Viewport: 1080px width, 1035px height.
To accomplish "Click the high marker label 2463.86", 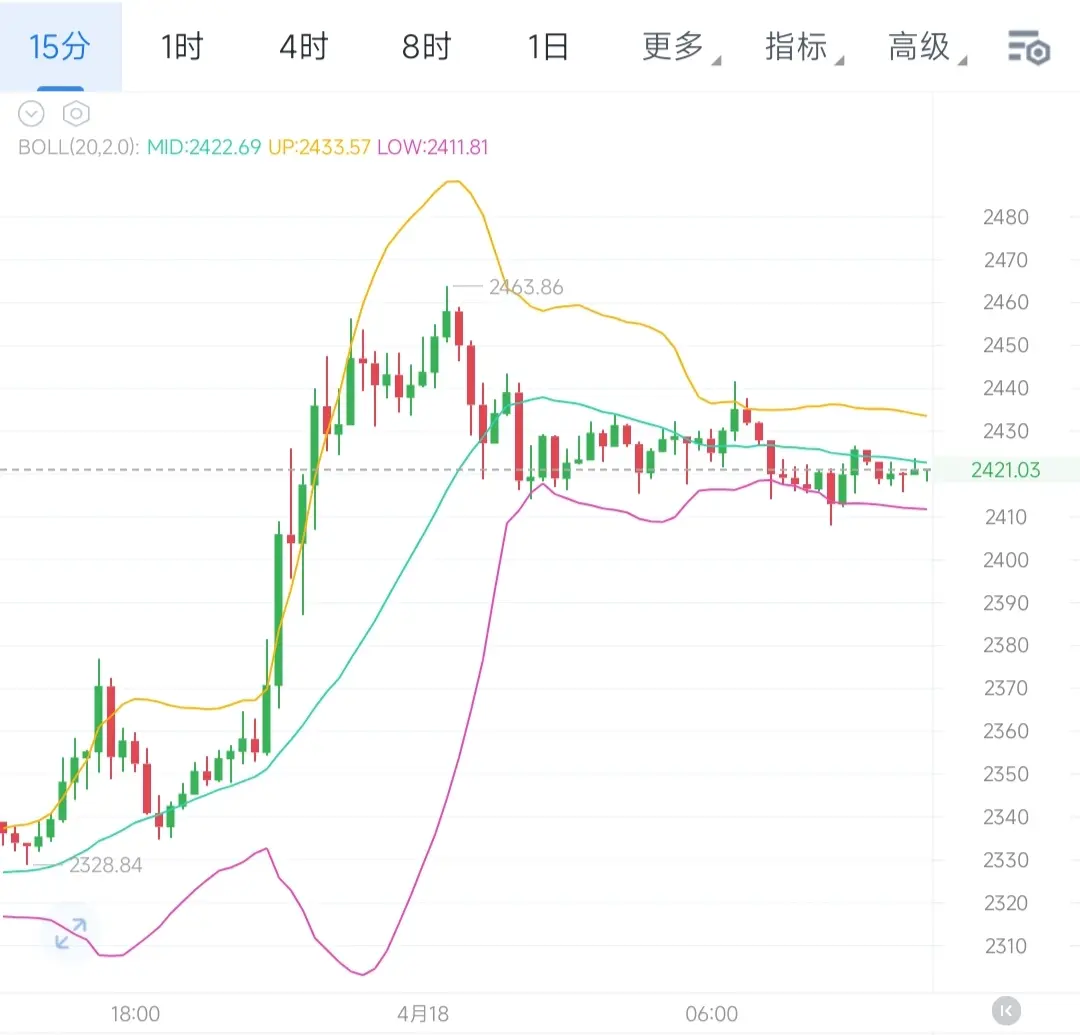I will (x=526, y=287).
